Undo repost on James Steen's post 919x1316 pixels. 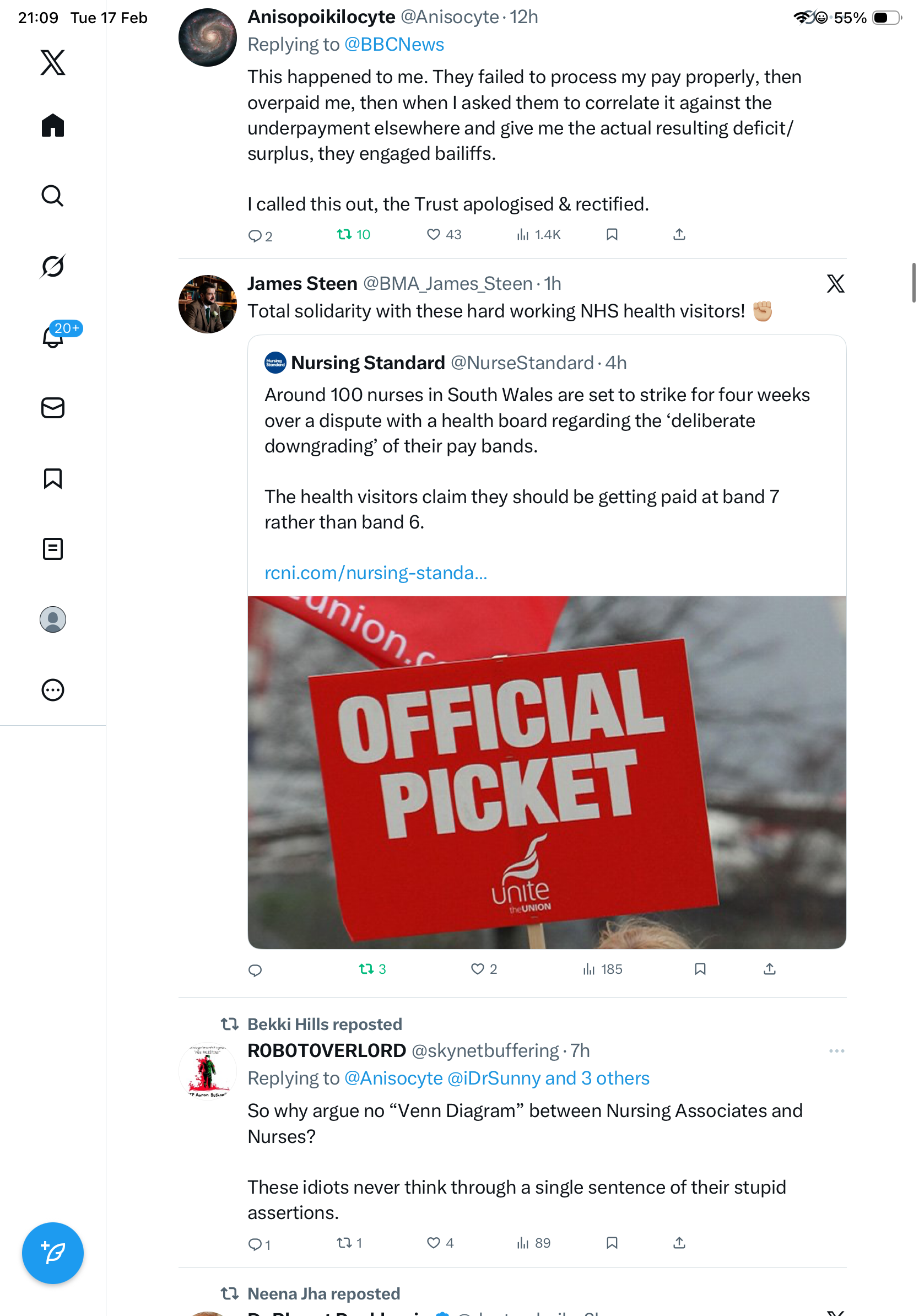coord(366,969)
